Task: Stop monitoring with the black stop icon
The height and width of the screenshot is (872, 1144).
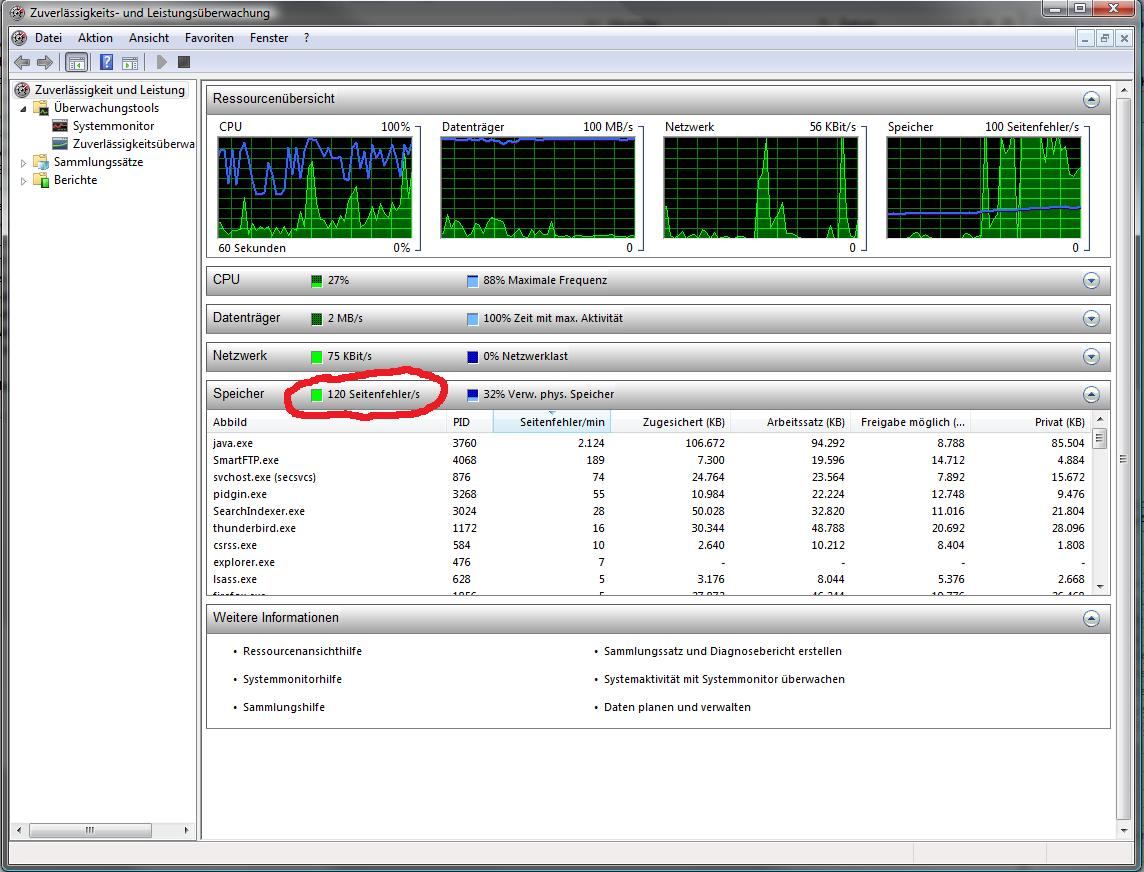Action: tap(184, 63)
